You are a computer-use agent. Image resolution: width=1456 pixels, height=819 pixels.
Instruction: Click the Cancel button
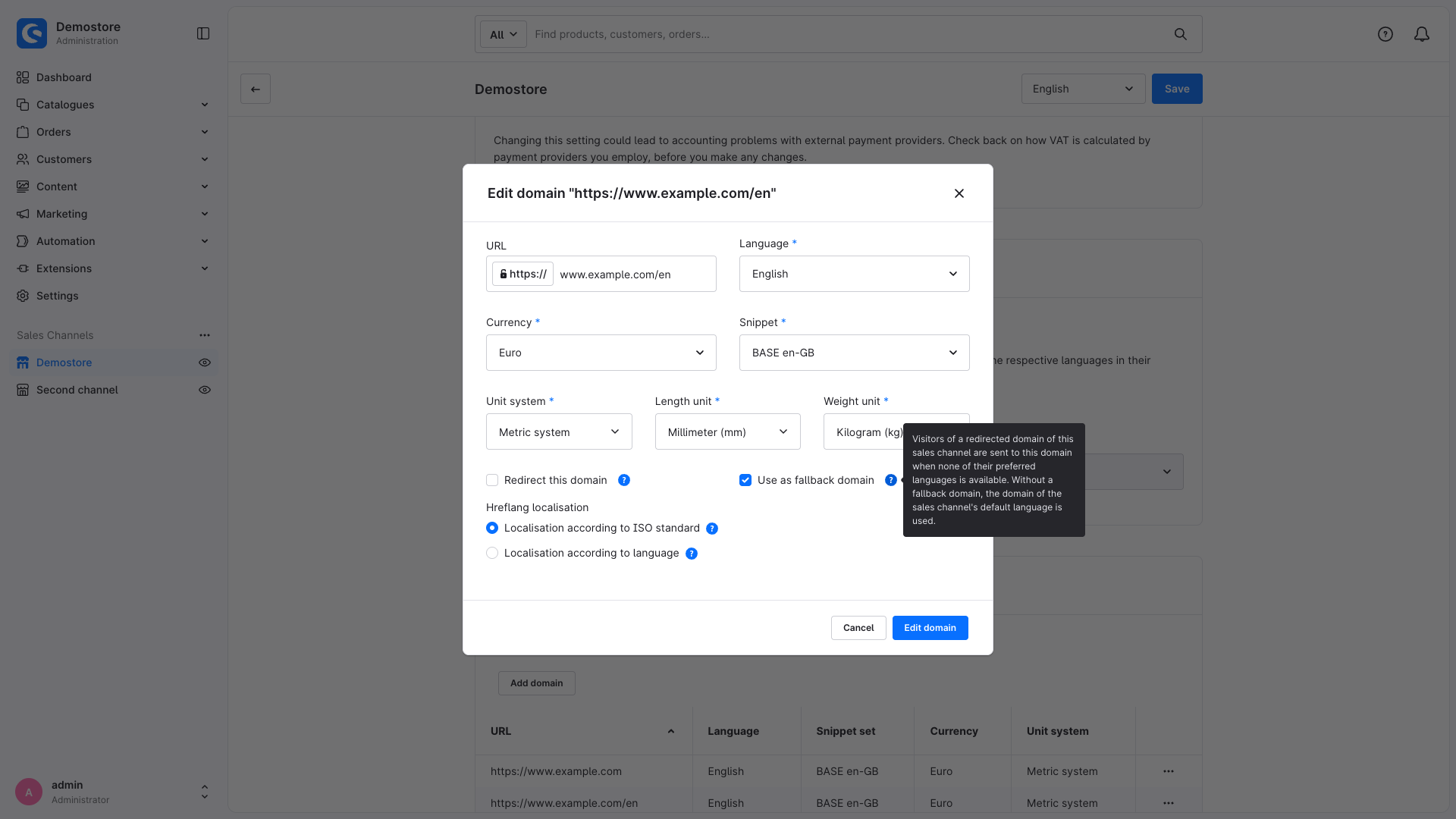click(858, 628)
